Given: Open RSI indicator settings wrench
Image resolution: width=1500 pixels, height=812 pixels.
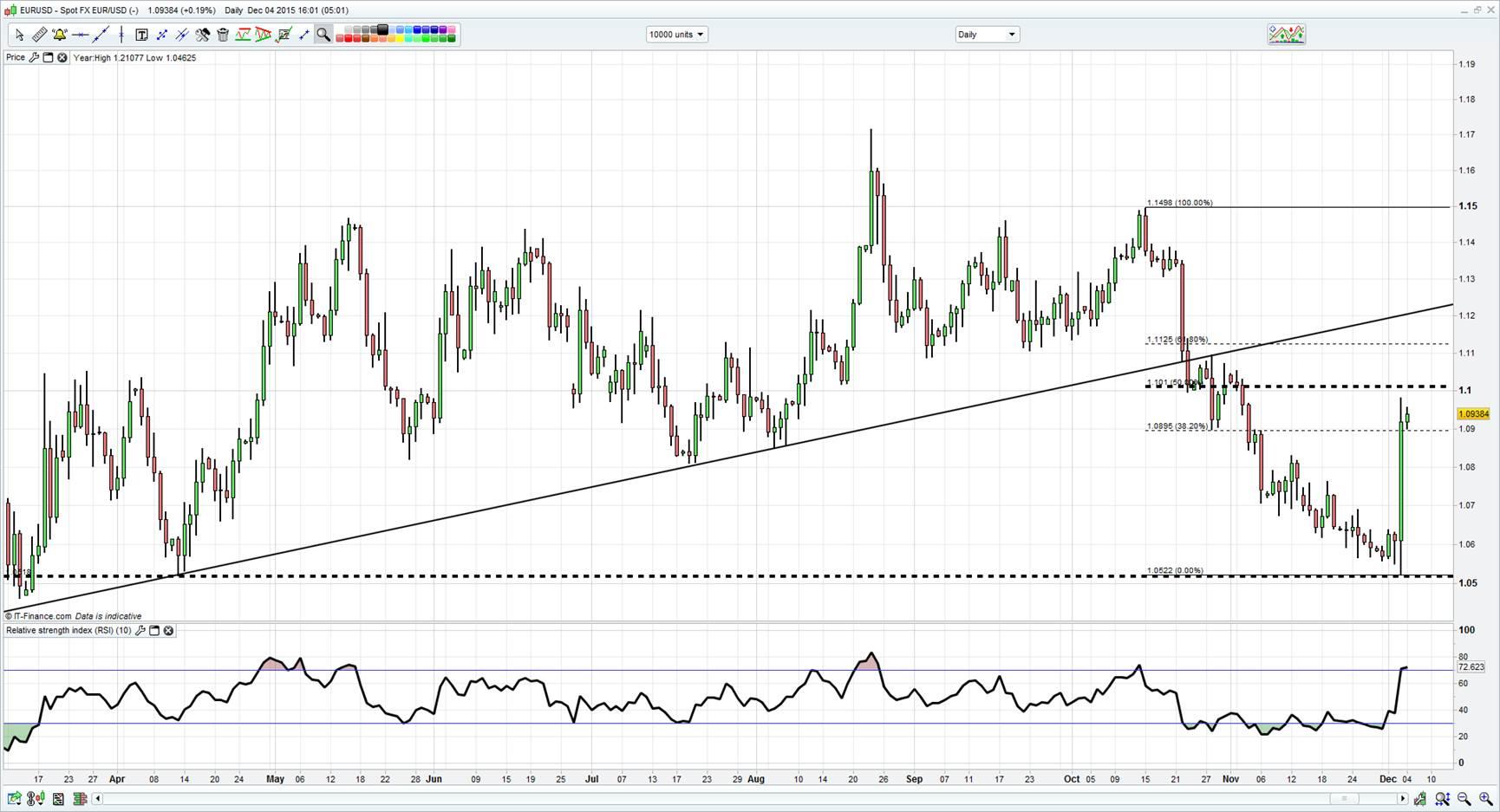Looking at the screenshot, I should click(140, 631).
